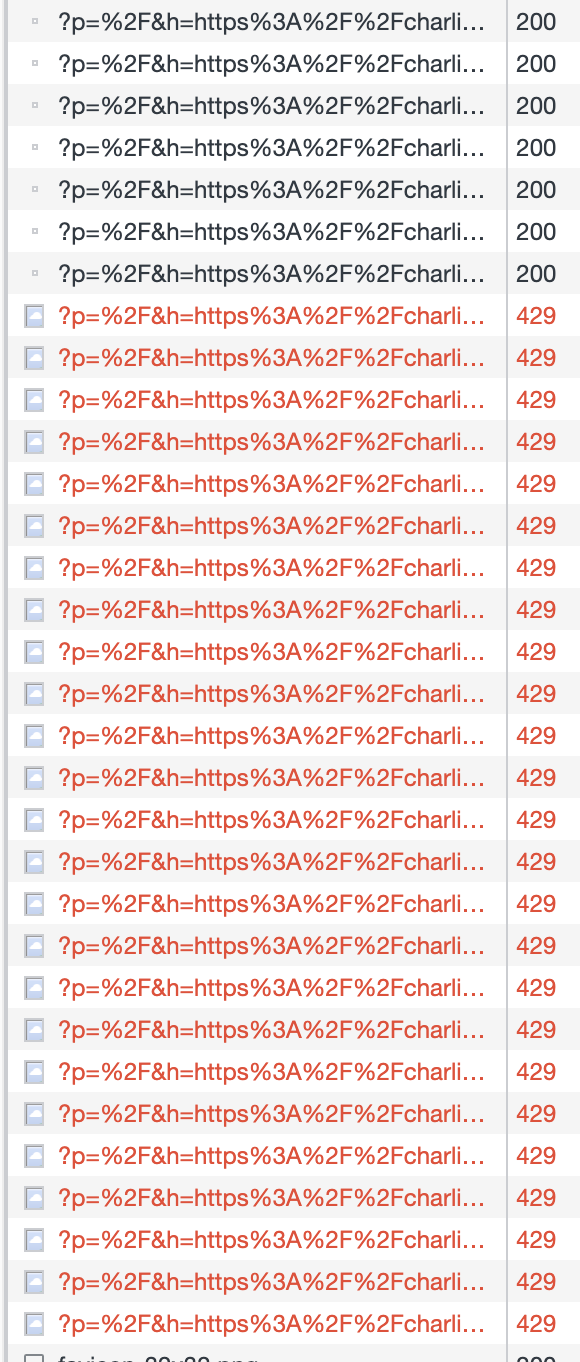Click the first red 429 status code

[536, 317]
